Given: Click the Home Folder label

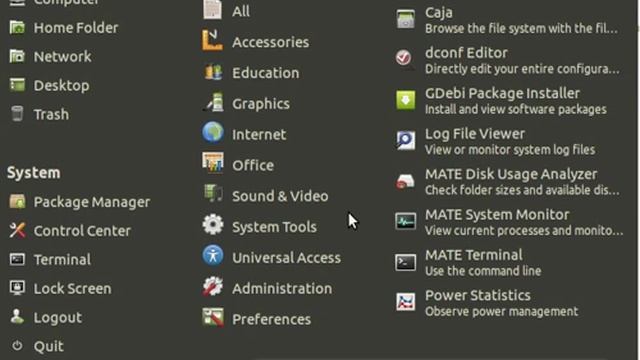Looking at the screenshot, I should [x=76, y=28].
